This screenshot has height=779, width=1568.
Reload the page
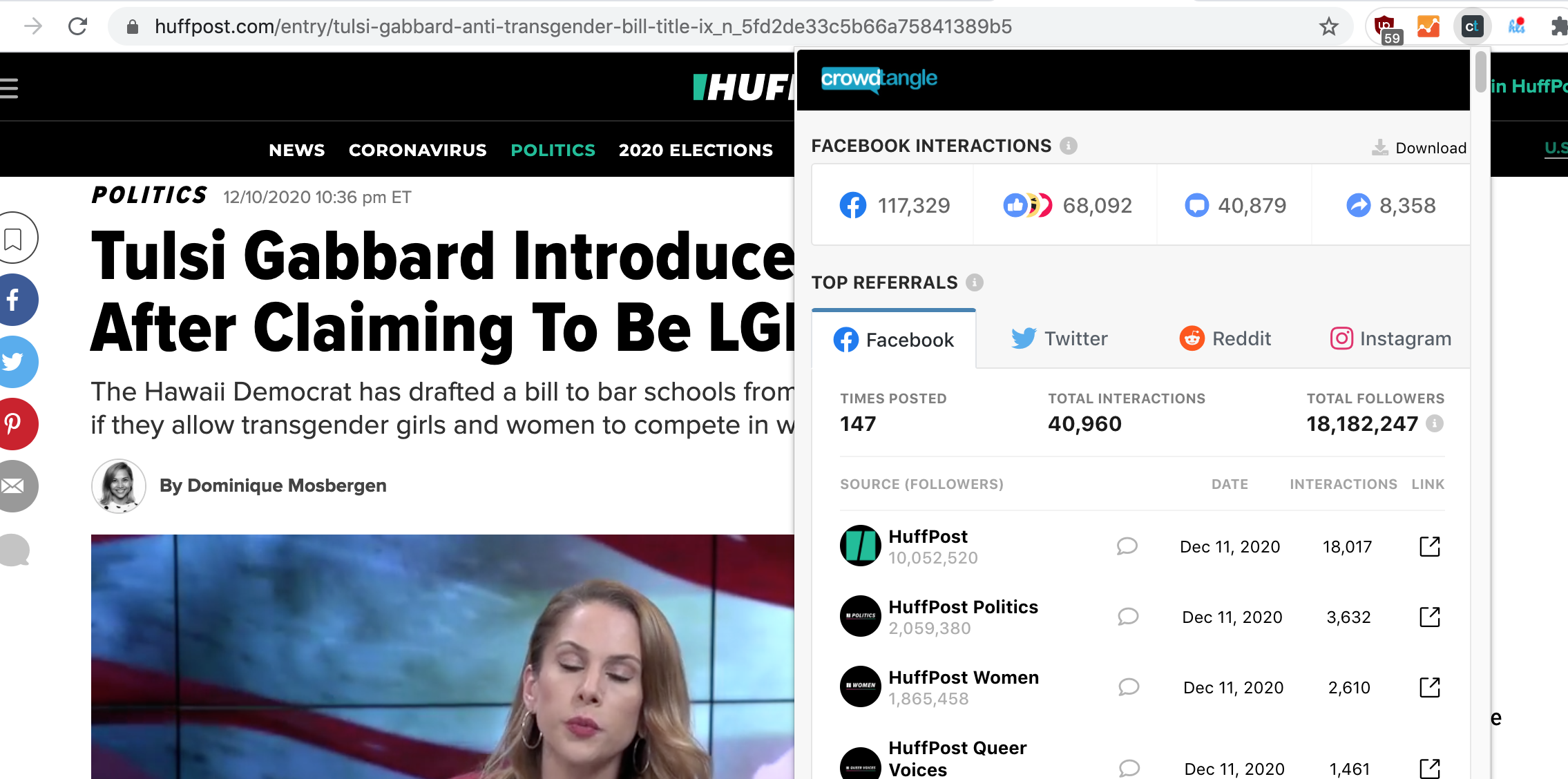click(77, 27)
